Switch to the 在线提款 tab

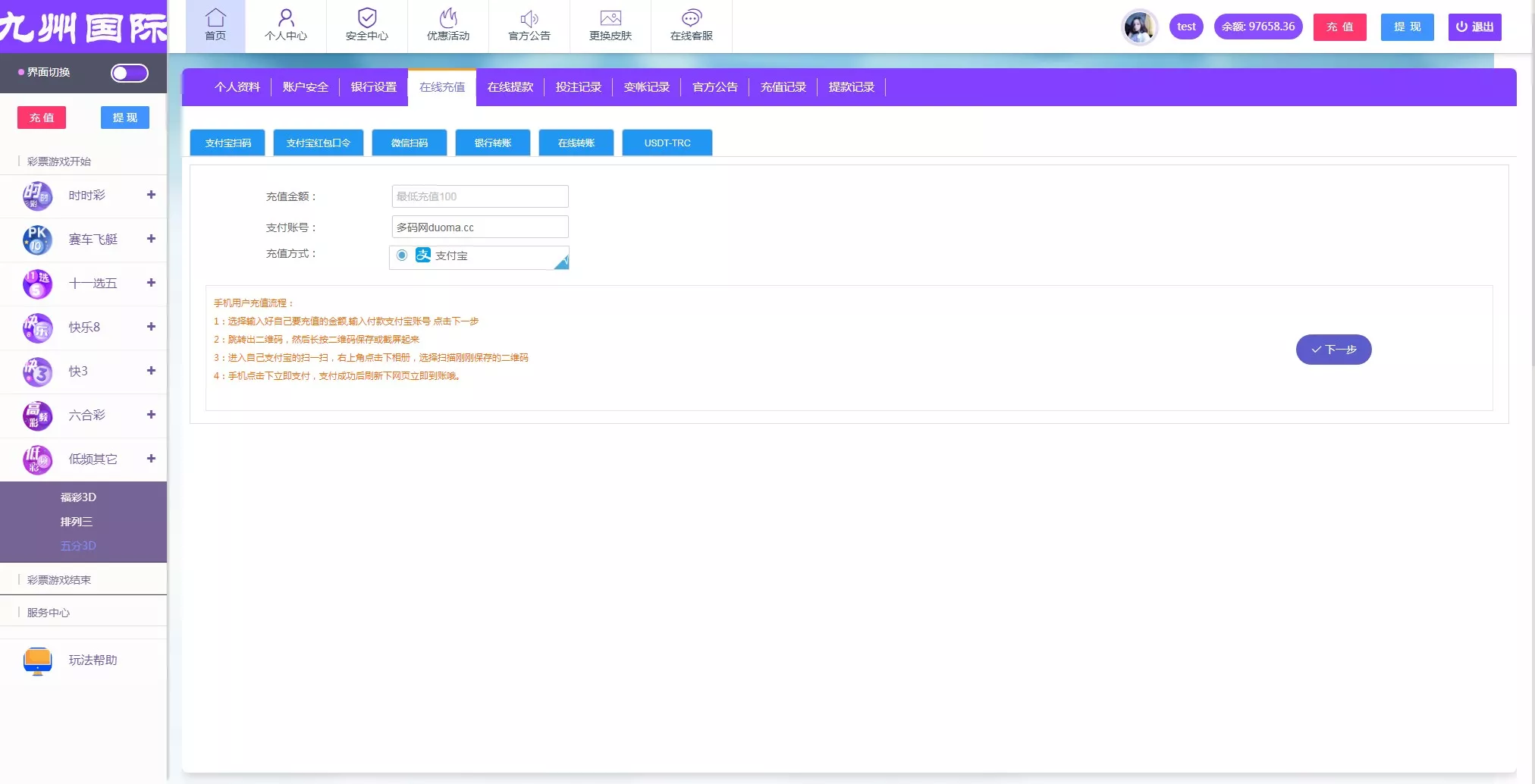pyautogui.click(x=510, y=87)
